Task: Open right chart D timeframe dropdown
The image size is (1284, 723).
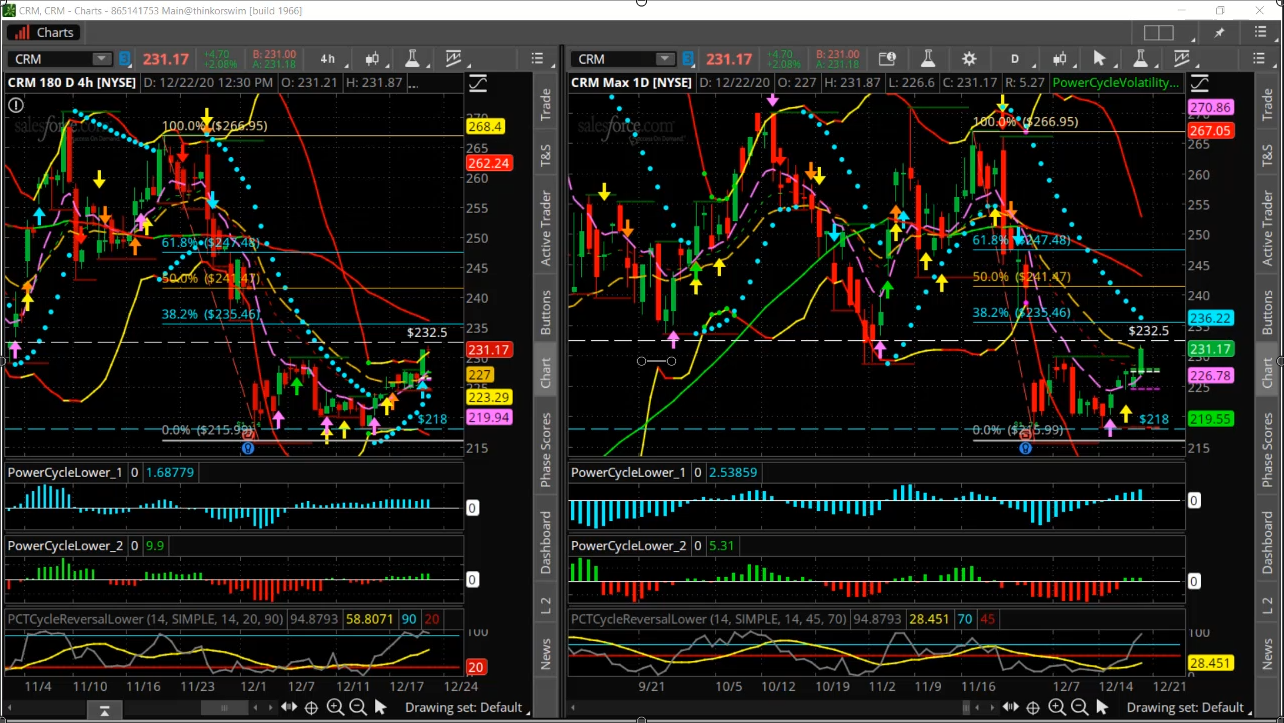Action: pyautogui.click(x=1015, y=59)
